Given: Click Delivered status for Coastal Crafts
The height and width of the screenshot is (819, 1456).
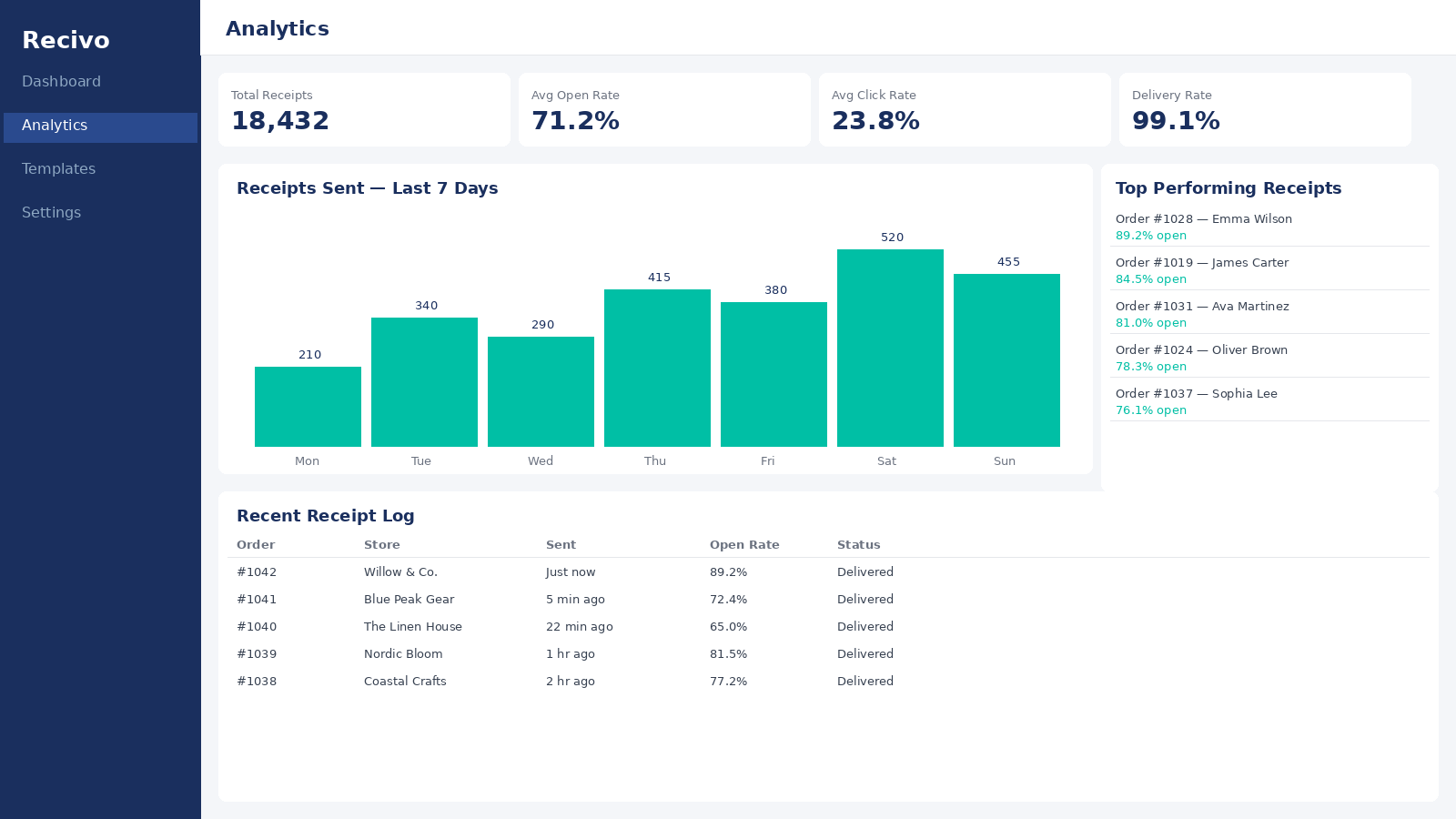Looking at the screenshot, I should pyautogui.click(x=865, y=682).
